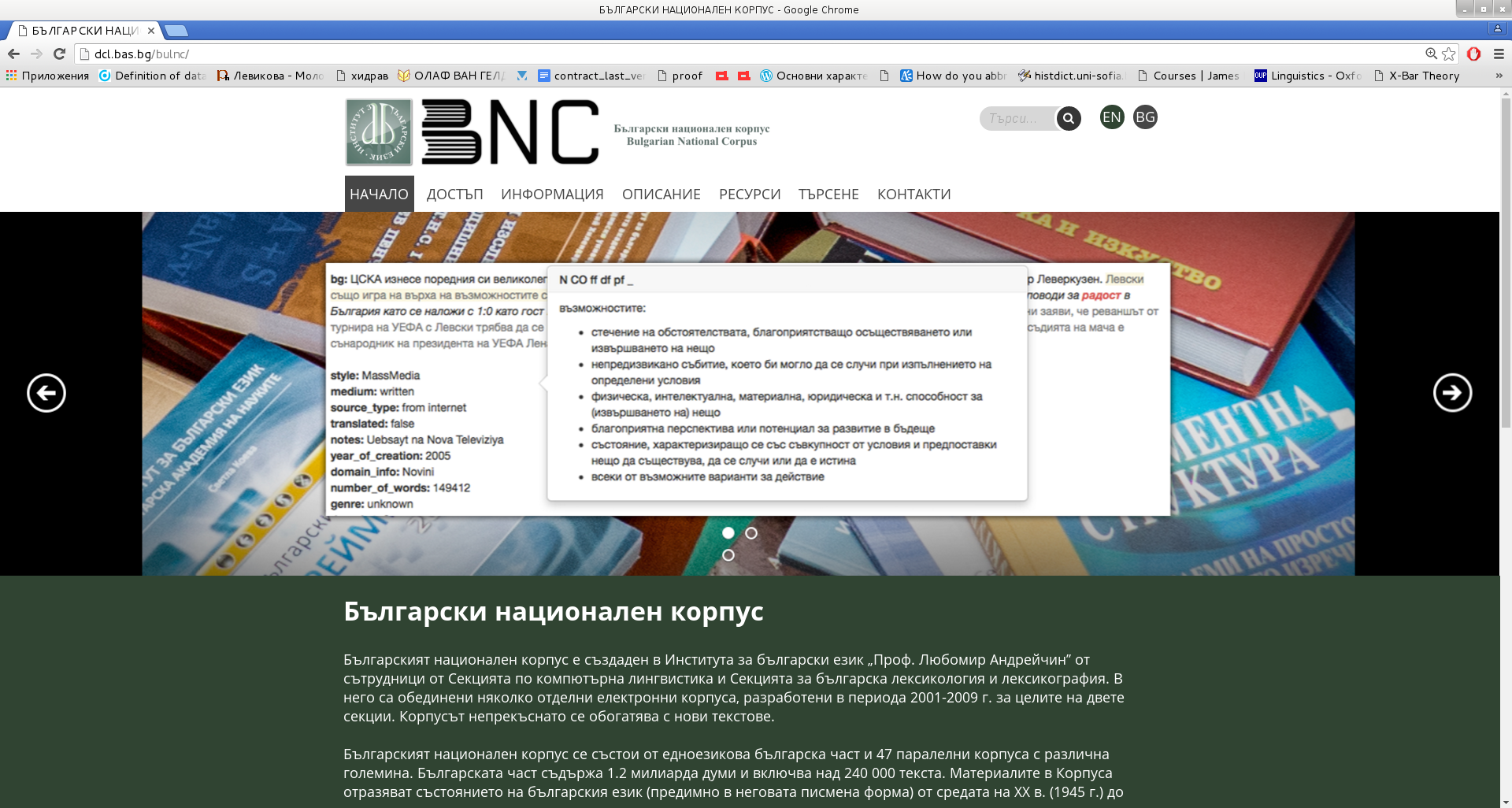Advance carousel with right arrow

pos(1452,393)
